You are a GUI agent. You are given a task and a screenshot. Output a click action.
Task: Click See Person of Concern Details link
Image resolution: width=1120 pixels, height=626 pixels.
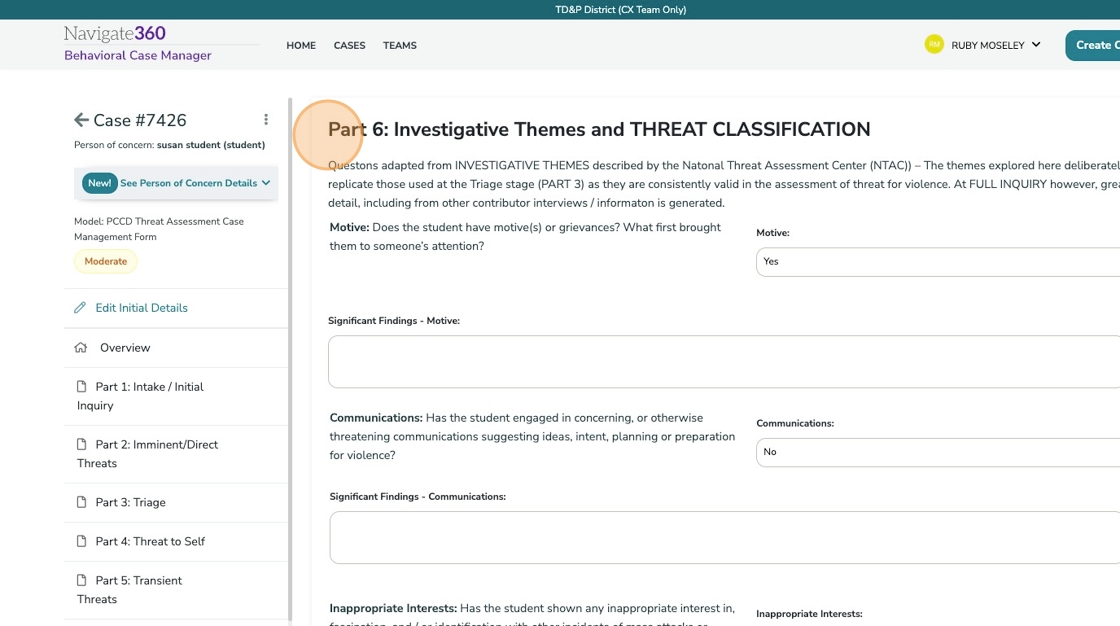click(x=189, y=183)
